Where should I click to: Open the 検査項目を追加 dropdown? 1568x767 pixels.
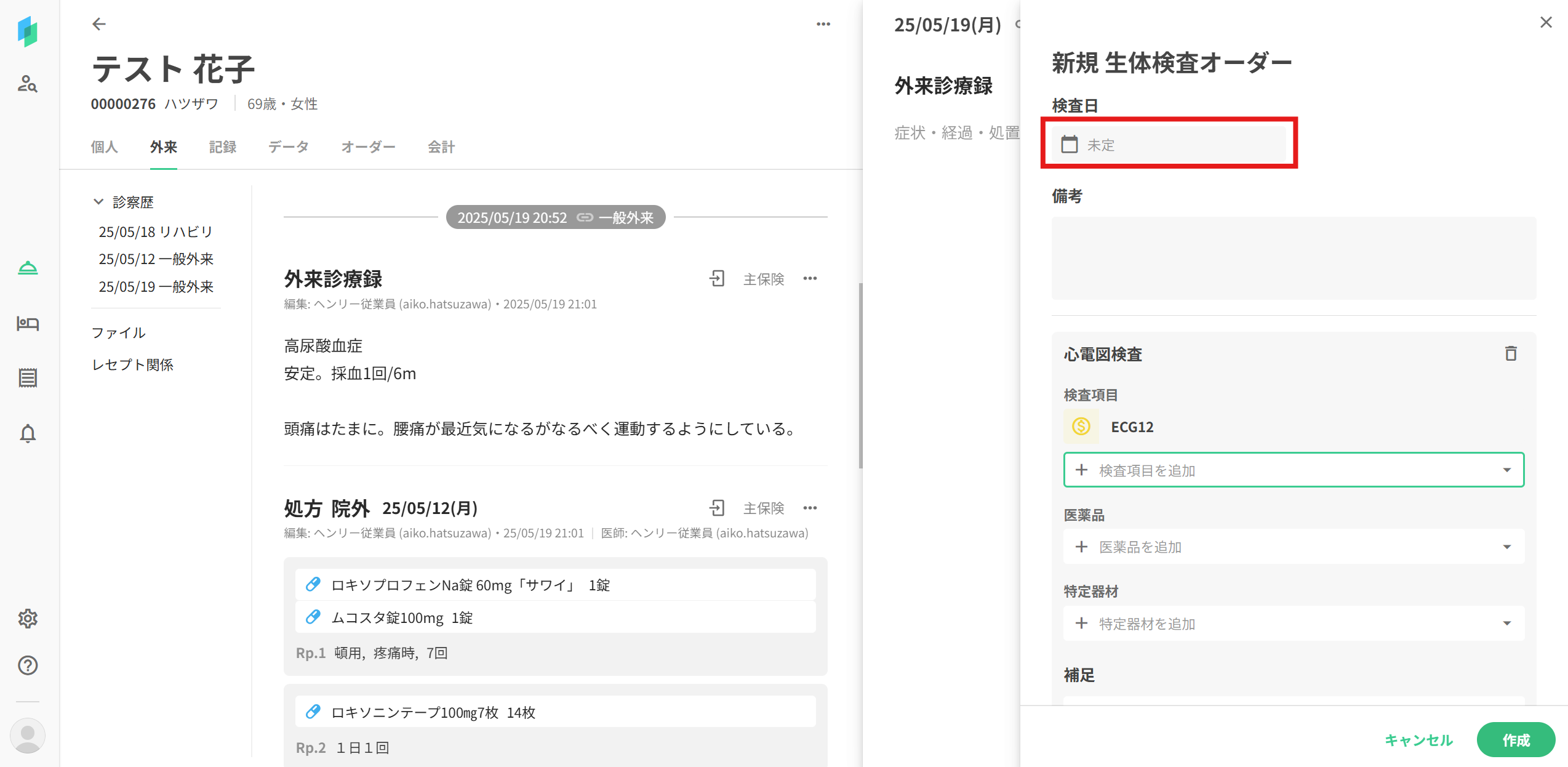point(1294,470)
